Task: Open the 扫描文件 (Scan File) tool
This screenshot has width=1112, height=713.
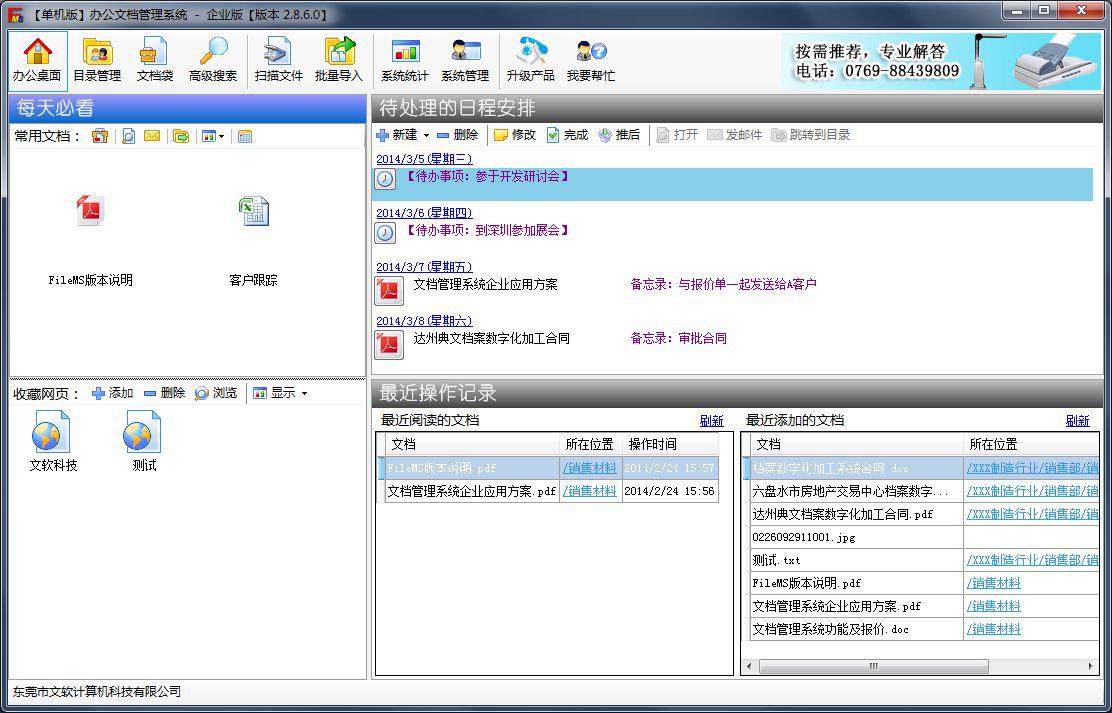Action: click(x=277, y=58)
